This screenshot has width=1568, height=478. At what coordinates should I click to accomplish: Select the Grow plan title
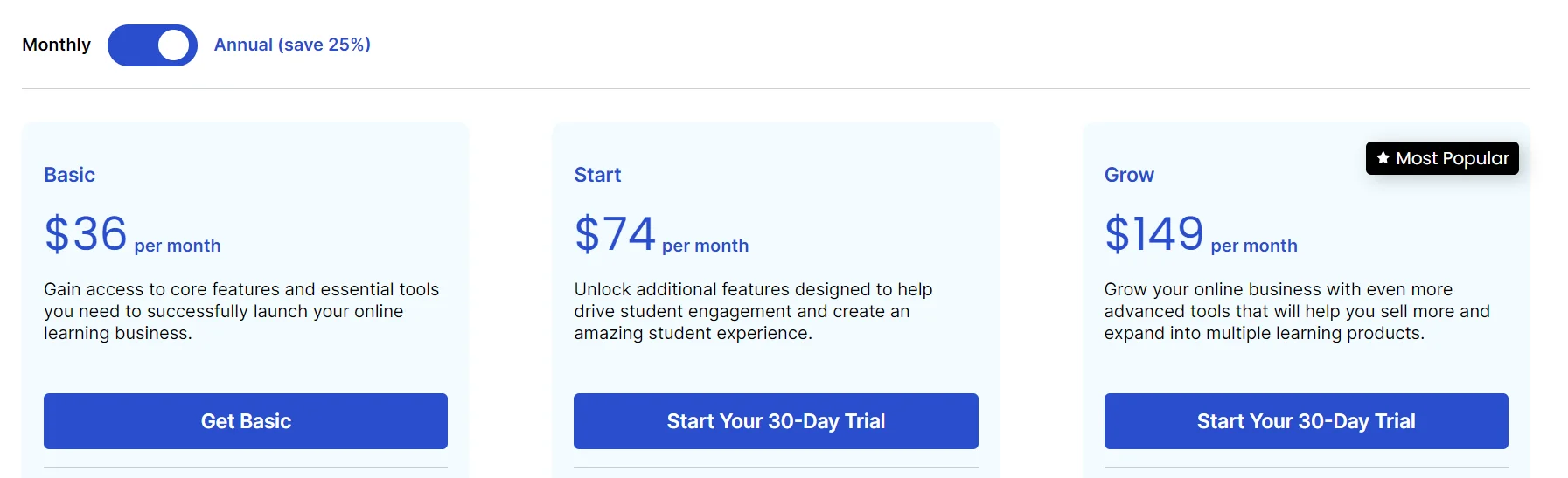click(x=1129, y=175)
